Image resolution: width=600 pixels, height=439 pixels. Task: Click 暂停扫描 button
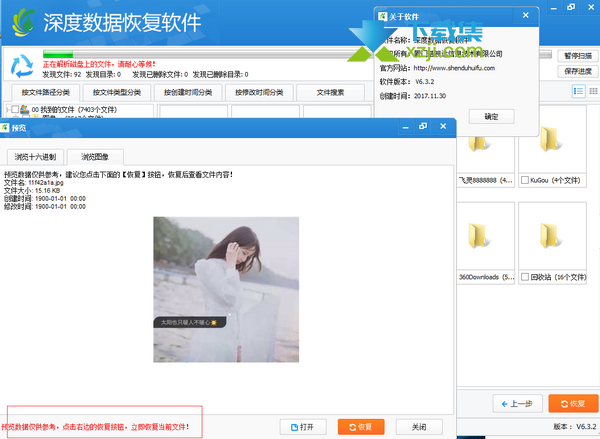tap(578, 56)
